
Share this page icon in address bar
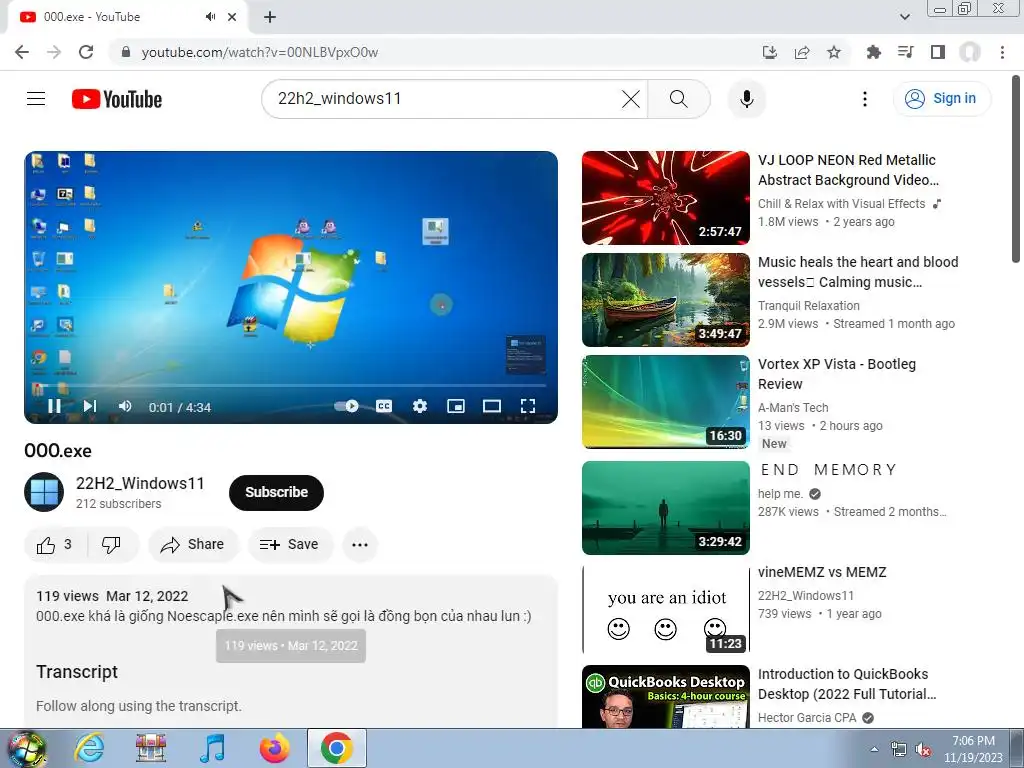tap(802, 52)
